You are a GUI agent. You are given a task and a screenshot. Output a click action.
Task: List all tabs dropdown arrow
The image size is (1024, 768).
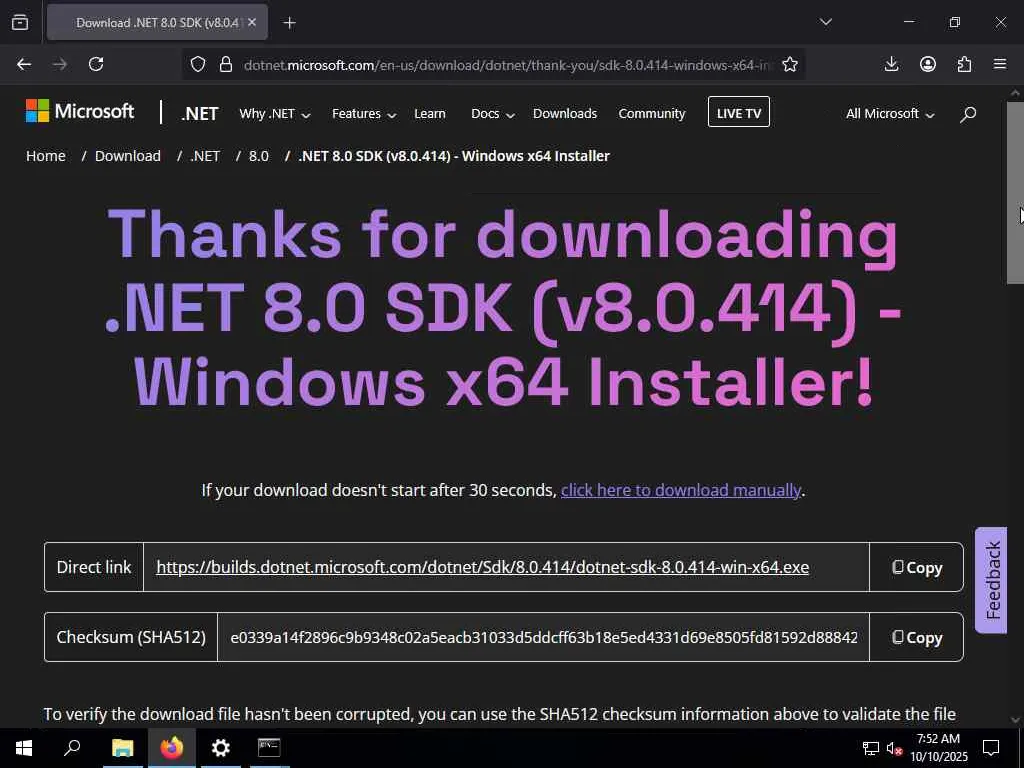(825, 22)
